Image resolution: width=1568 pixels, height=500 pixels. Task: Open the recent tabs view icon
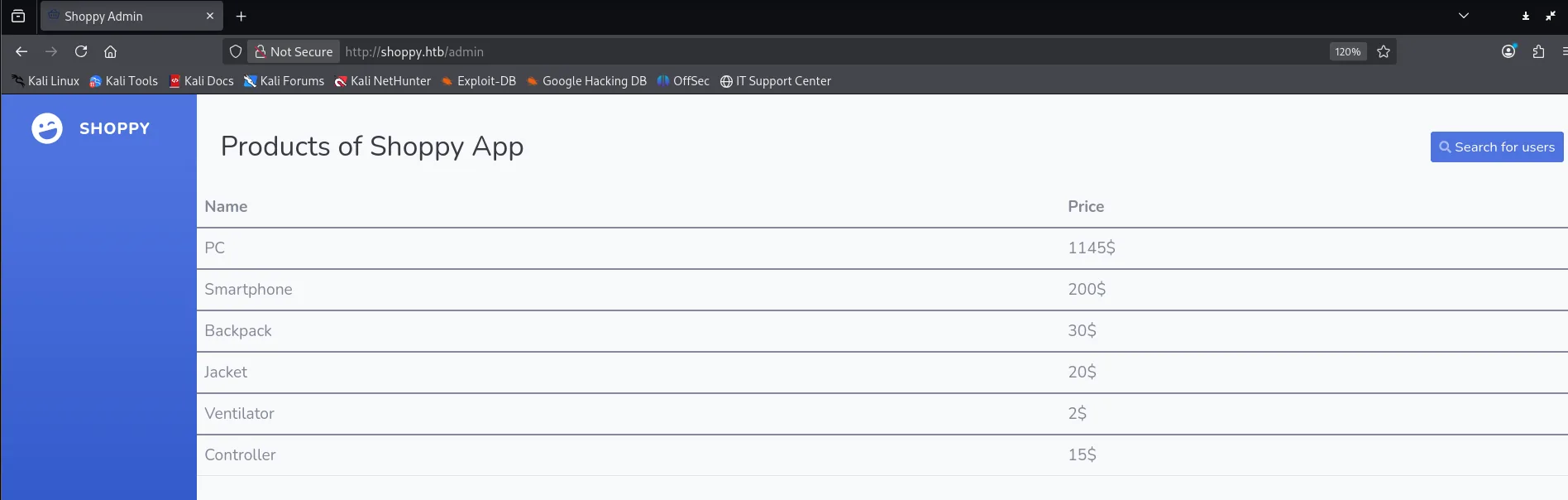click(18, 16)
